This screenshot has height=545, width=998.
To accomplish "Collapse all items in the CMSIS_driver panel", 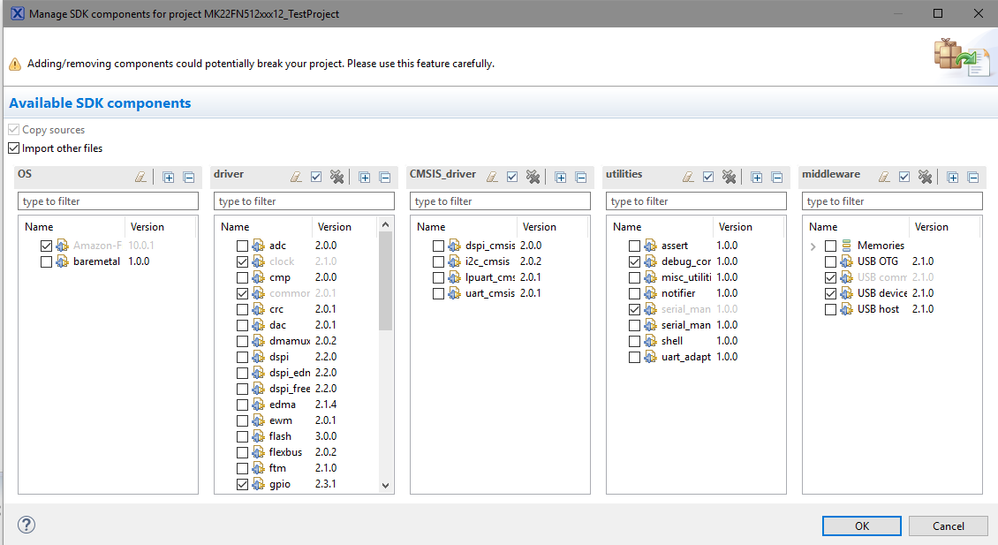I will click(580, 177).
